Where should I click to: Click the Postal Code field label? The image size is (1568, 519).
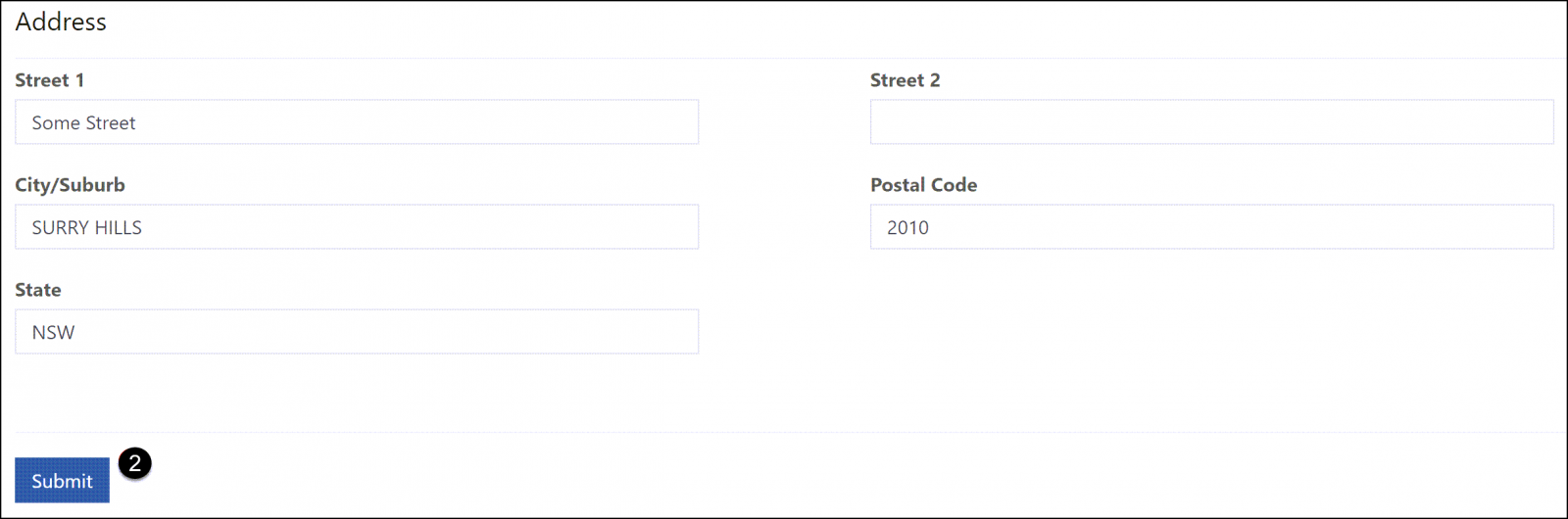pyautogui.click(x=924, y=185)
